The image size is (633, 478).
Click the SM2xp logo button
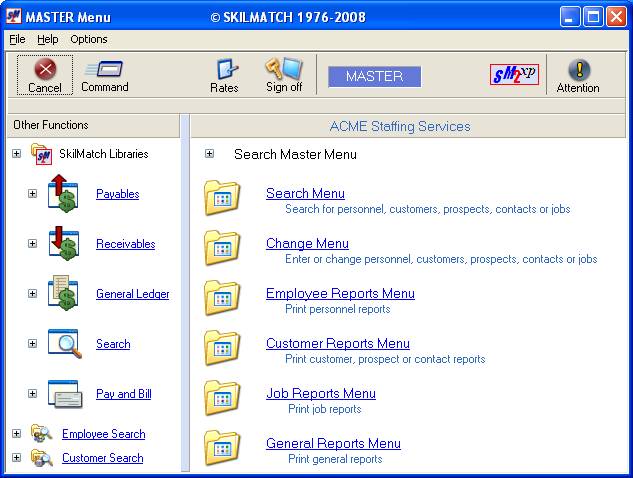click(x=514, y=74)
